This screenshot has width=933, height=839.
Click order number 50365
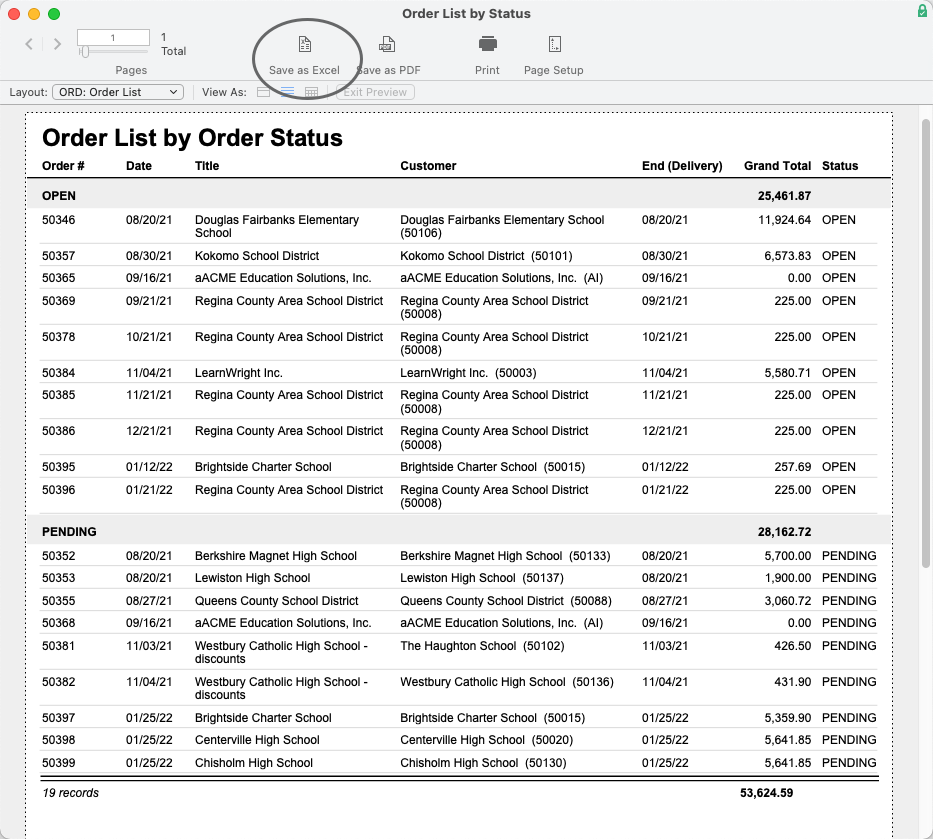pyautogui.click(x=58, y=278)
